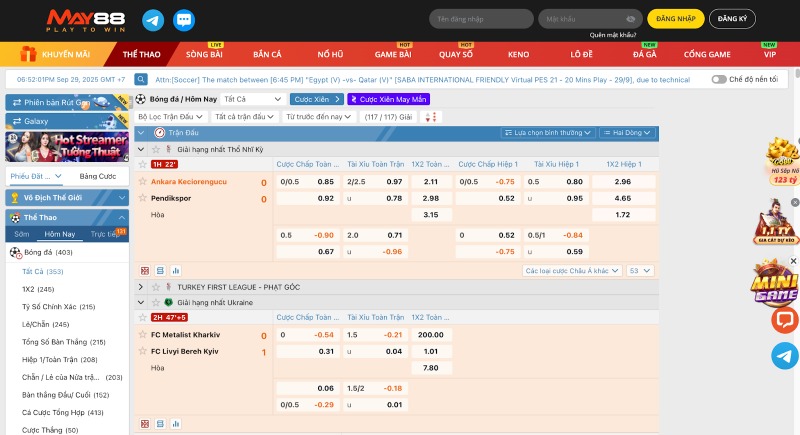Open the statistics chart icon under Ankara match

[x=175, y=270]
